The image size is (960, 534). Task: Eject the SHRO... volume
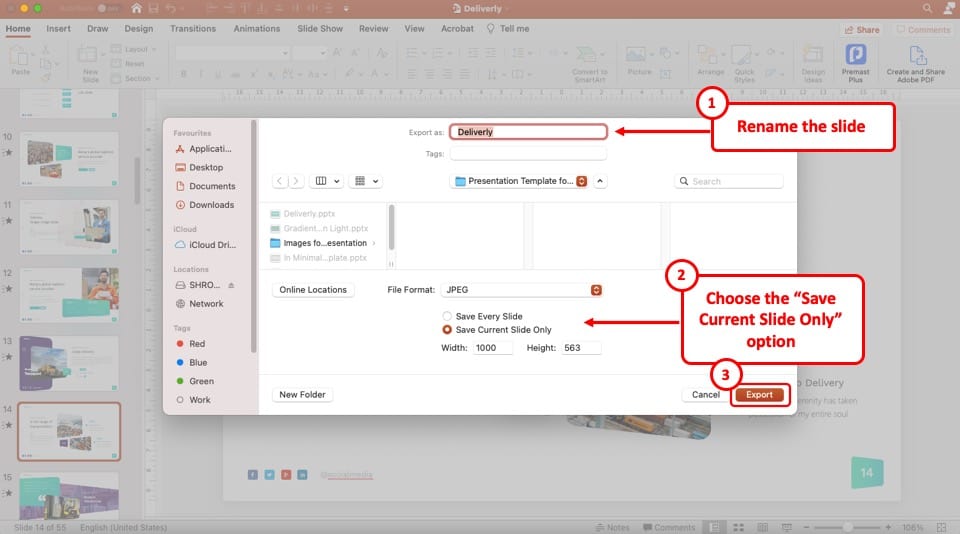tap(231, 285)
